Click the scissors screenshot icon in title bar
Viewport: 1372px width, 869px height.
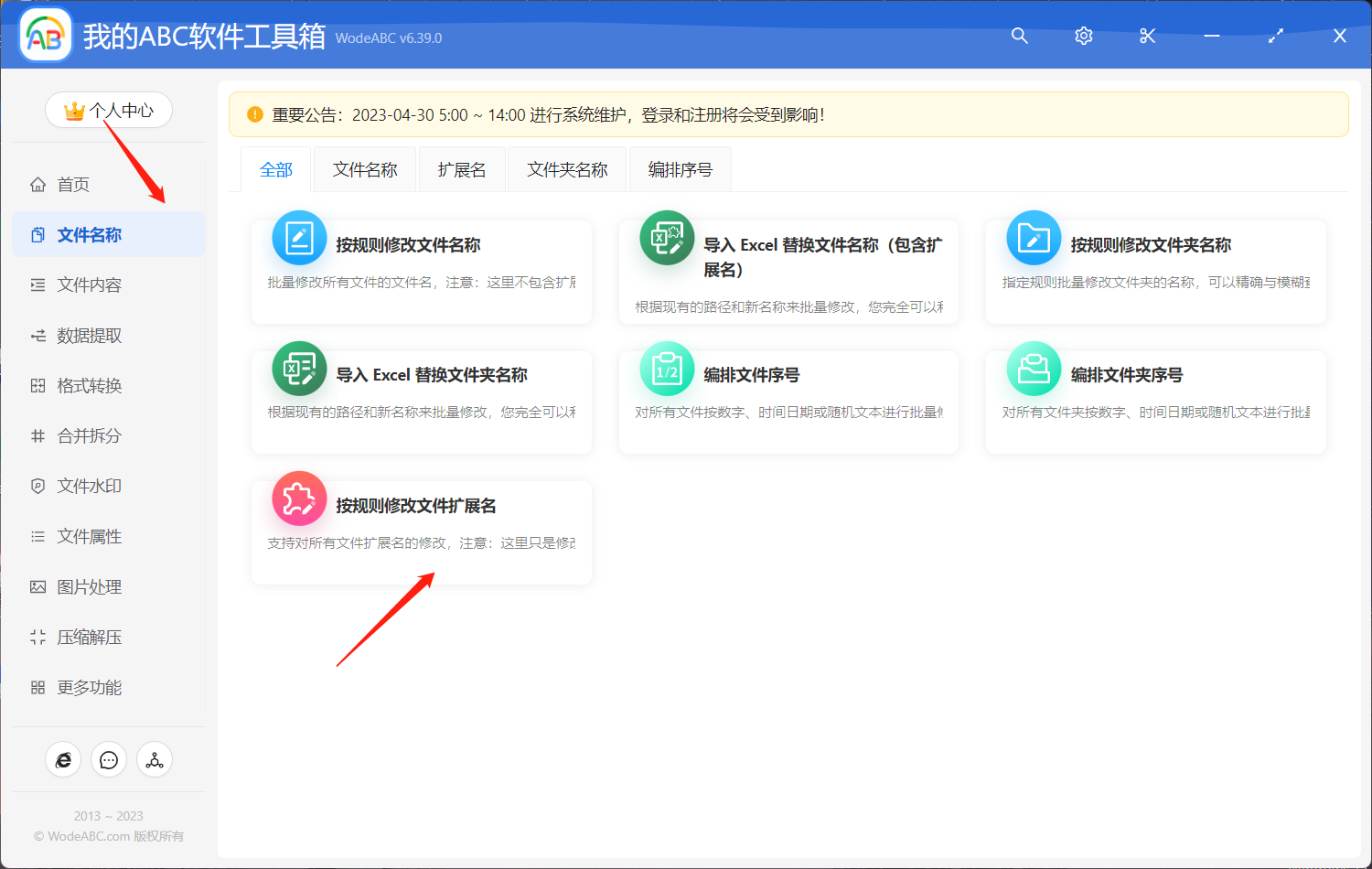coord(1147,36)
